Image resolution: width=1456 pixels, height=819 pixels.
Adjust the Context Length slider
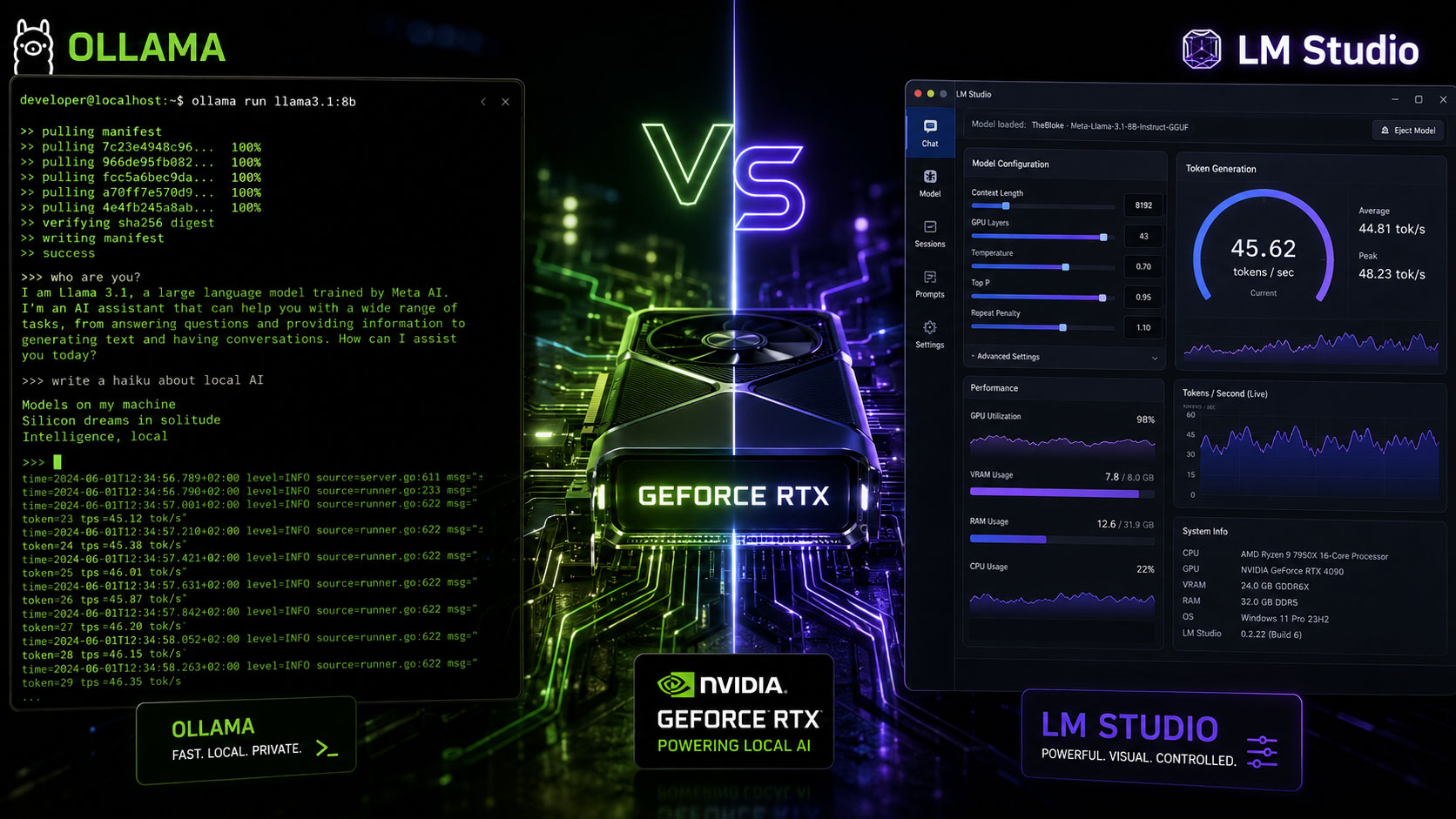(x=1042, y=206)
